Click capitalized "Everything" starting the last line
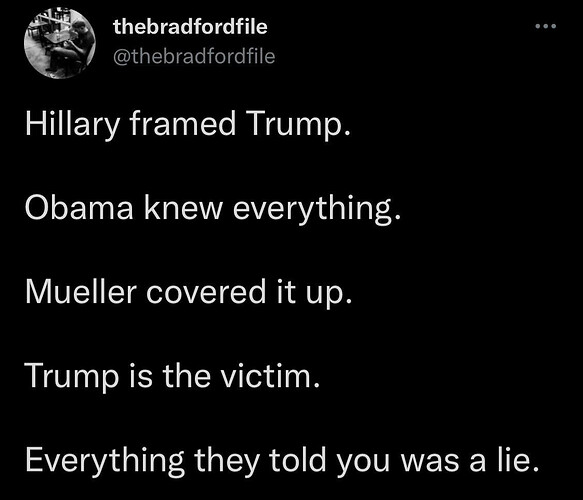Screen dimensions: 583x500 coord(105,462)
